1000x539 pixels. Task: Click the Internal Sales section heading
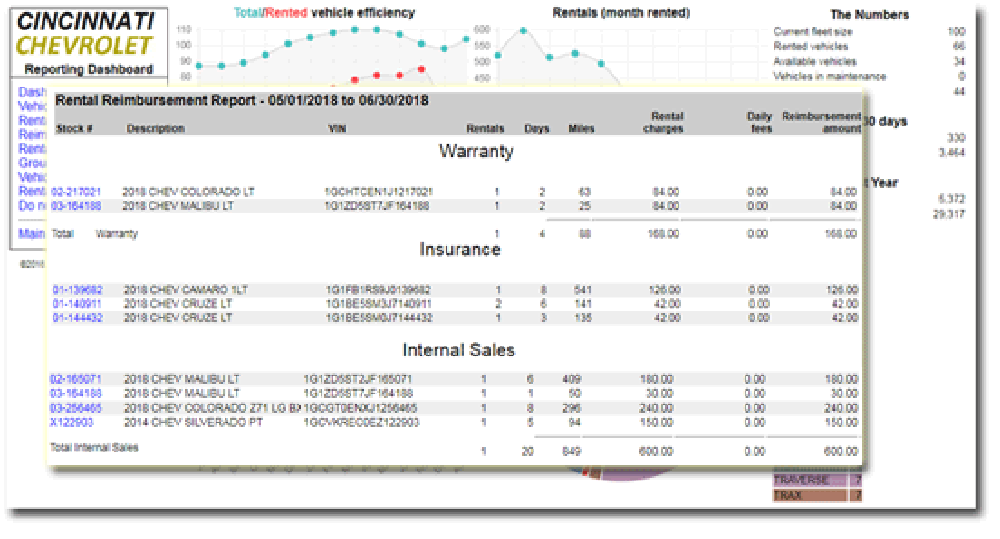pos(459,350)
